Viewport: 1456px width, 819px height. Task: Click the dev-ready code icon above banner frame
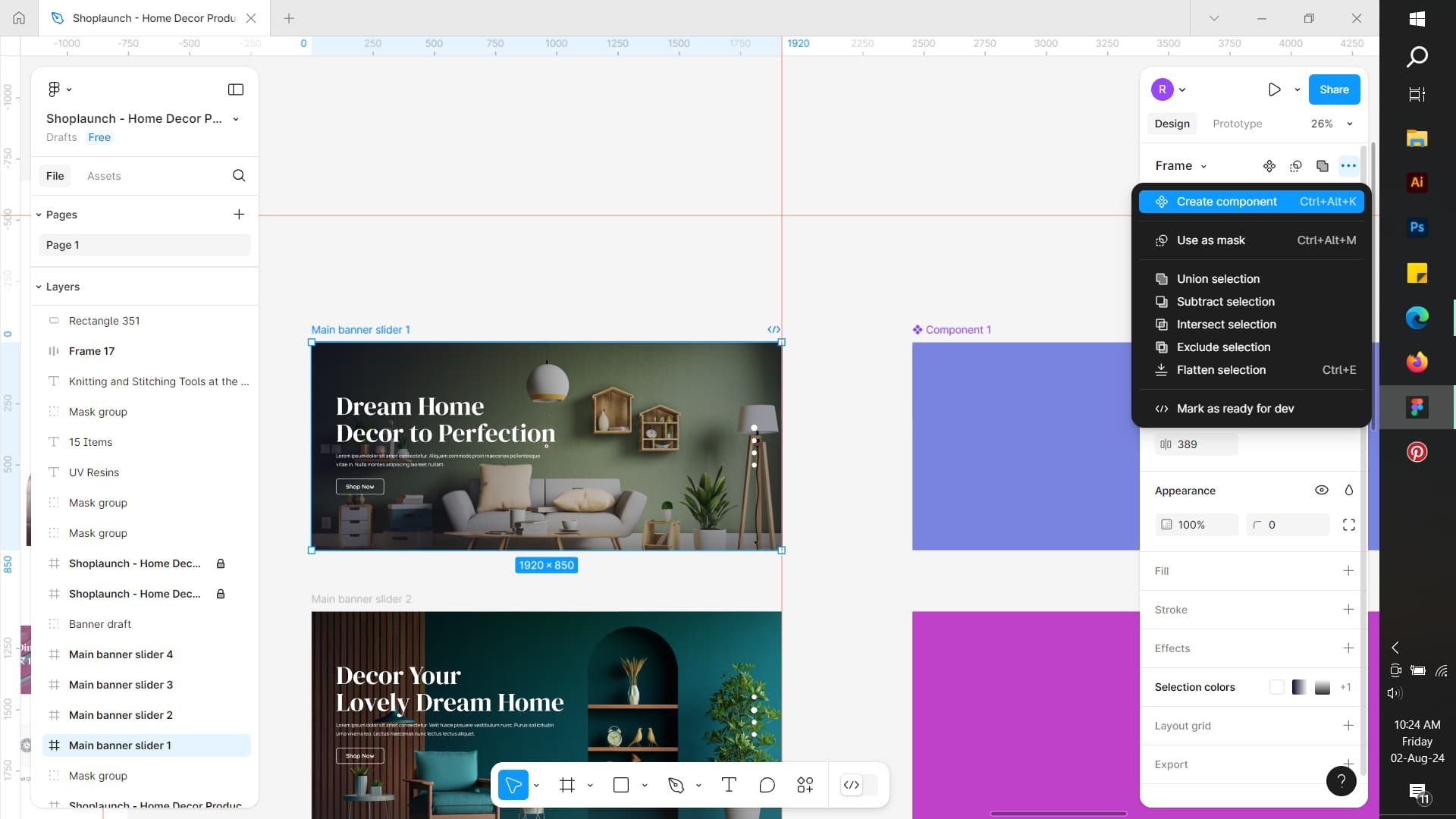click(773, 330)
